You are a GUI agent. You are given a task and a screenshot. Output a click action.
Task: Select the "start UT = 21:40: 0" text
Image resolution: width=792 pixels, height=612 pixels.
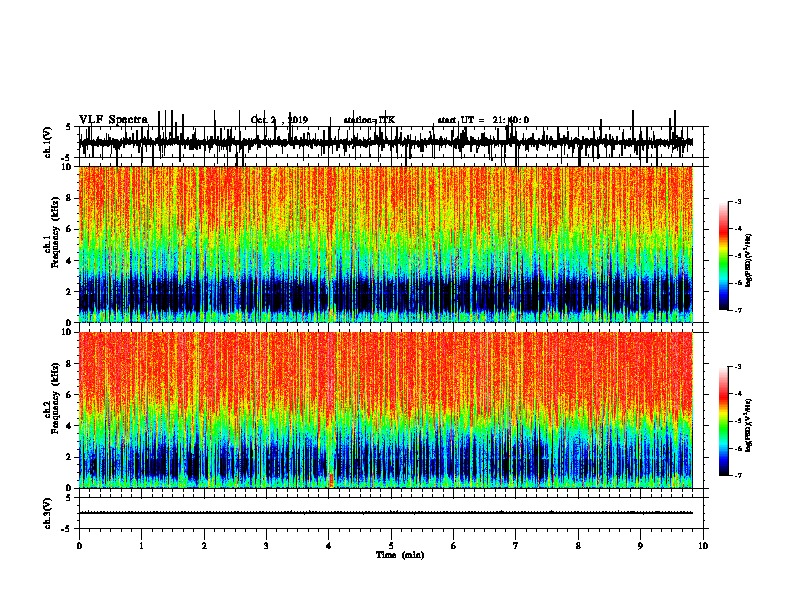483,120
